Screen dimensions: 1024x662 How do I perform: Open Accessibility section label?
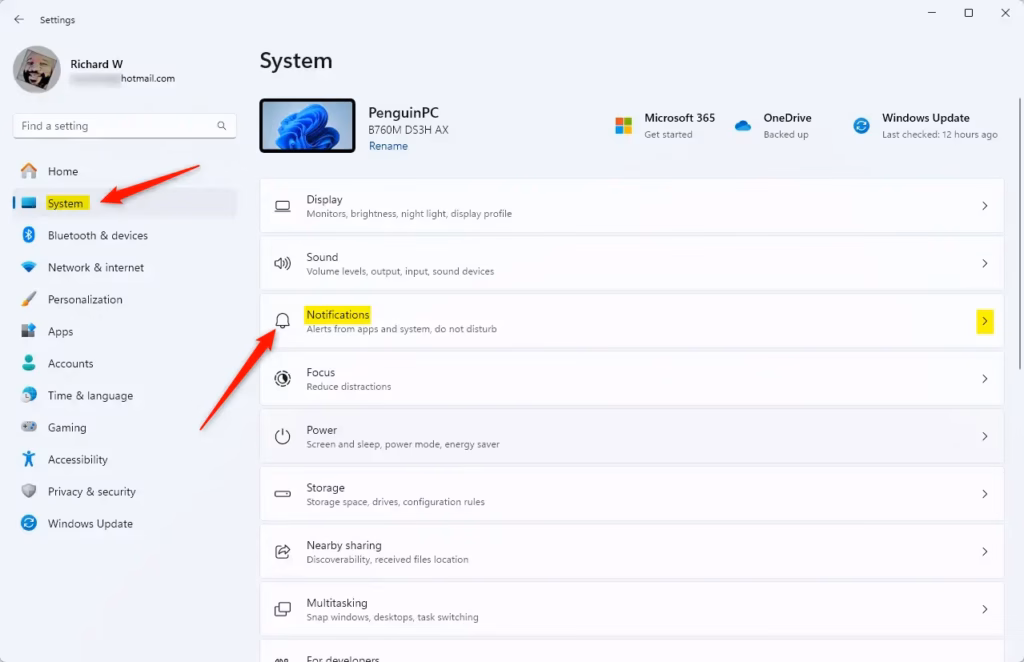(78, 460)
